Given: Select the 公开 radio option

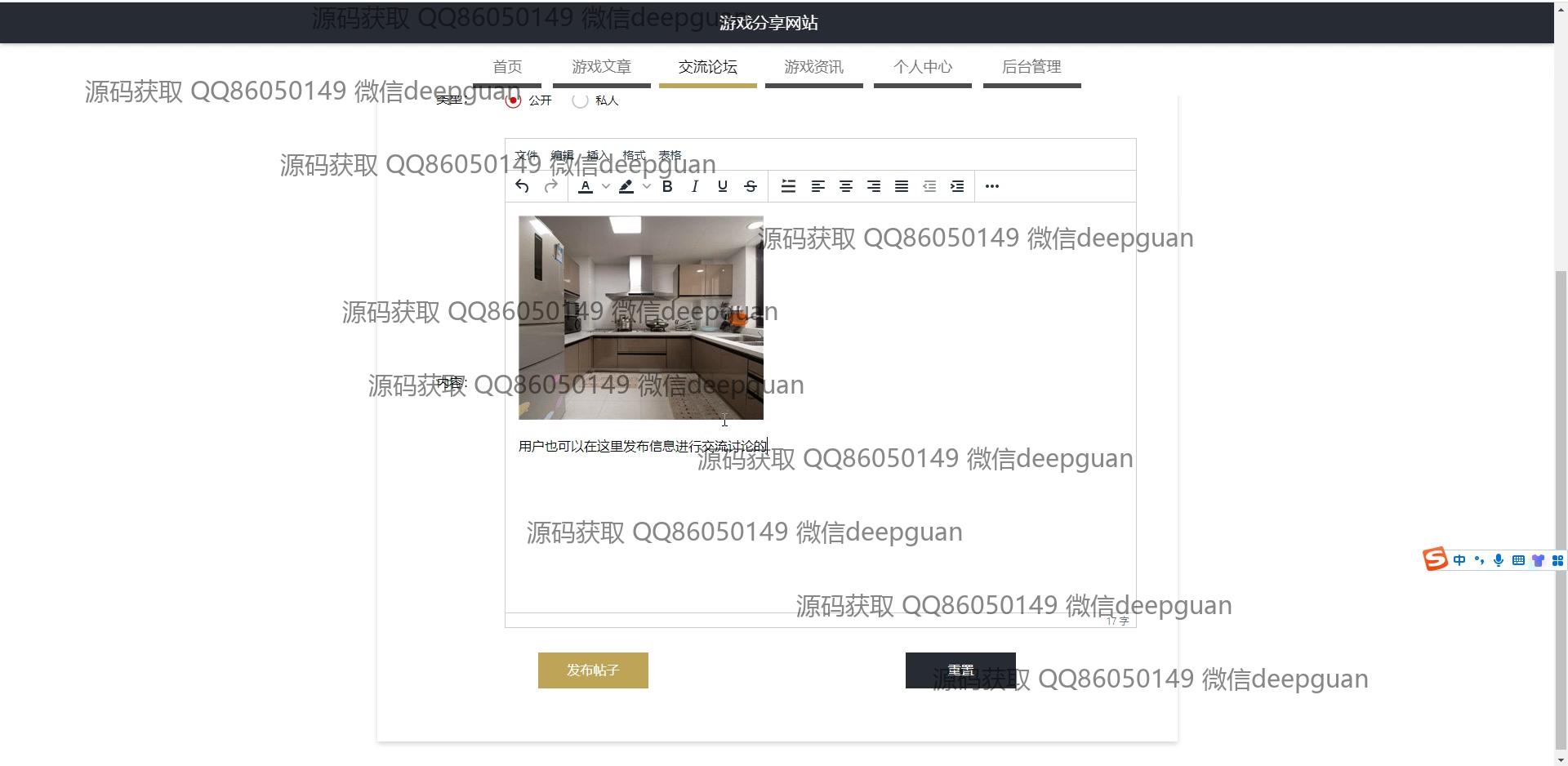Looking at the screenshot, I should click(513, 100).
